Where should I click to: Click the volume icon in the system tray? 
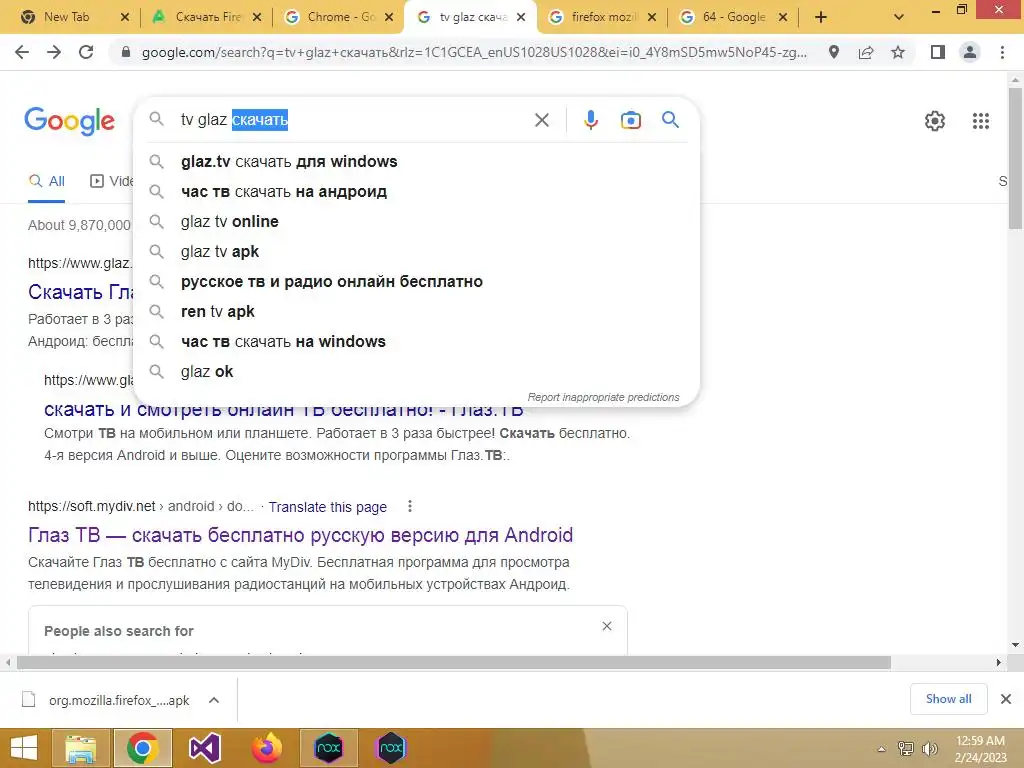pos(929,748)
